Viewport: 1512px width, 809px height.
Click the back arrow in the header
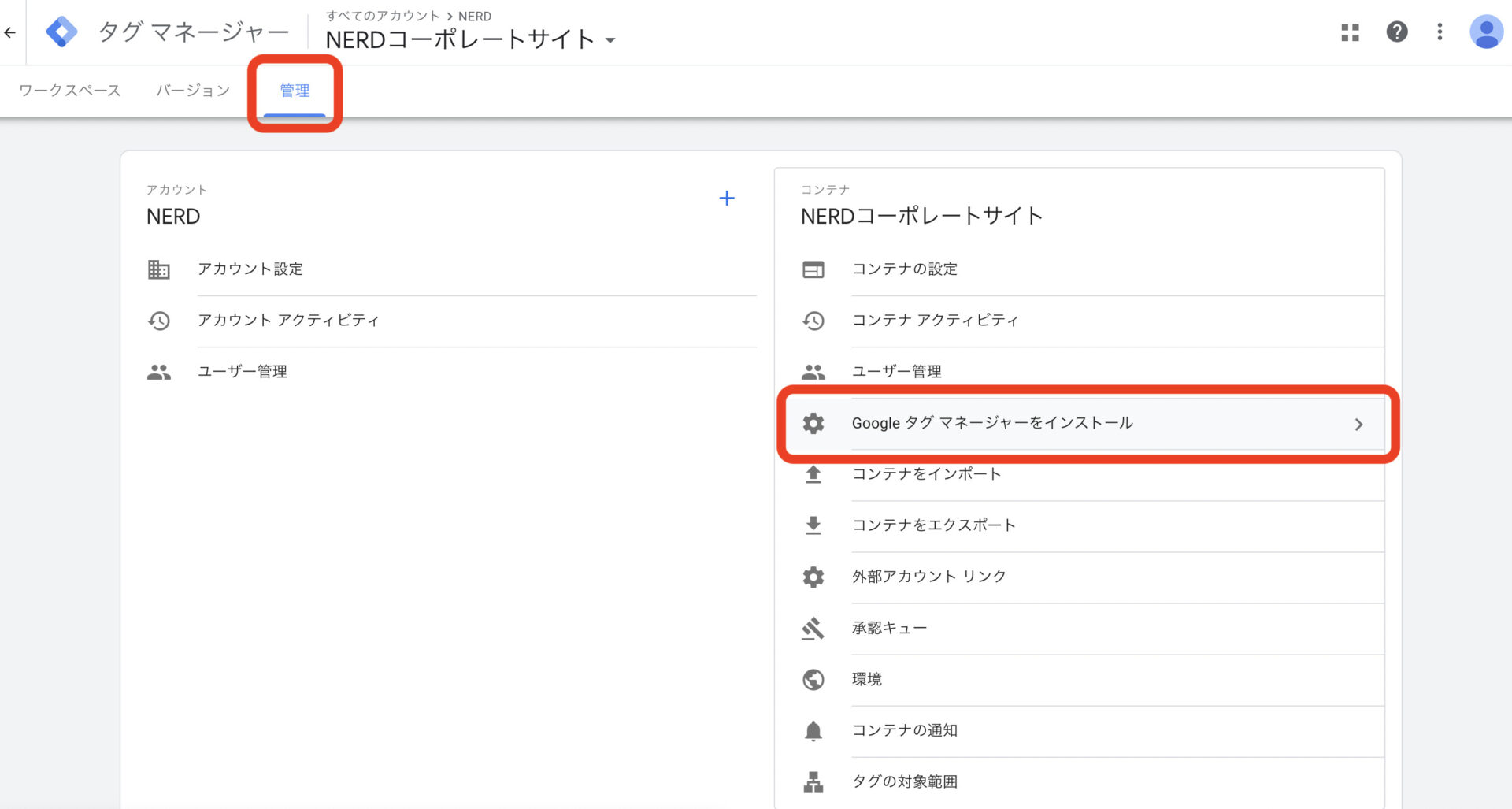(x=9, y=32)
